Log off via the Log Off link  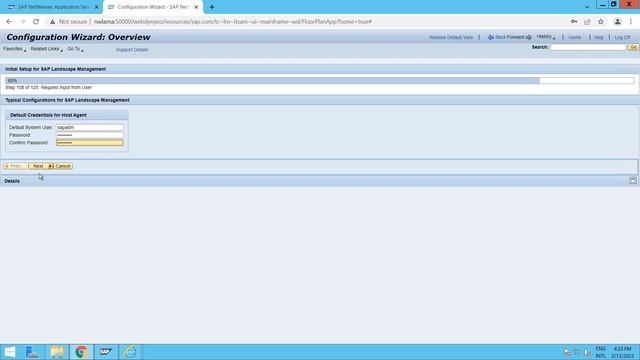click(x=622, y=37)
